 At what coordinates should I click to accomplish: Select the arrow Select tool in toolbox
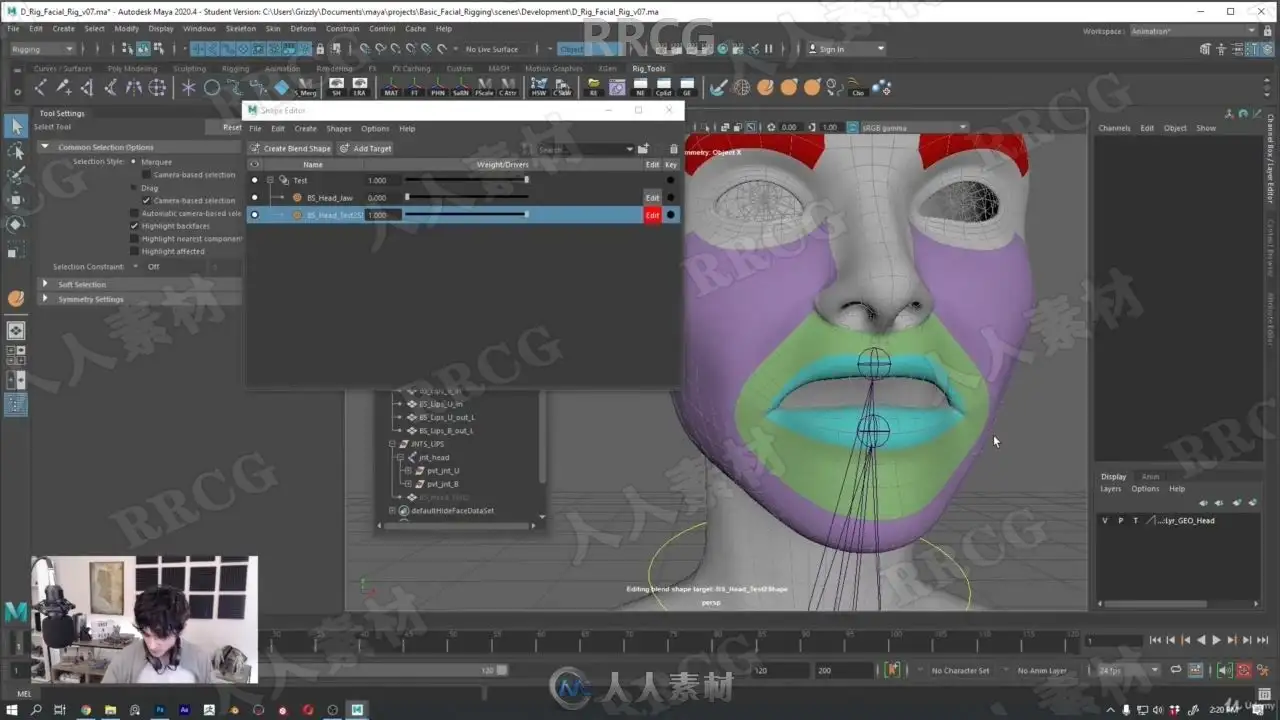[x=16, y=126]
